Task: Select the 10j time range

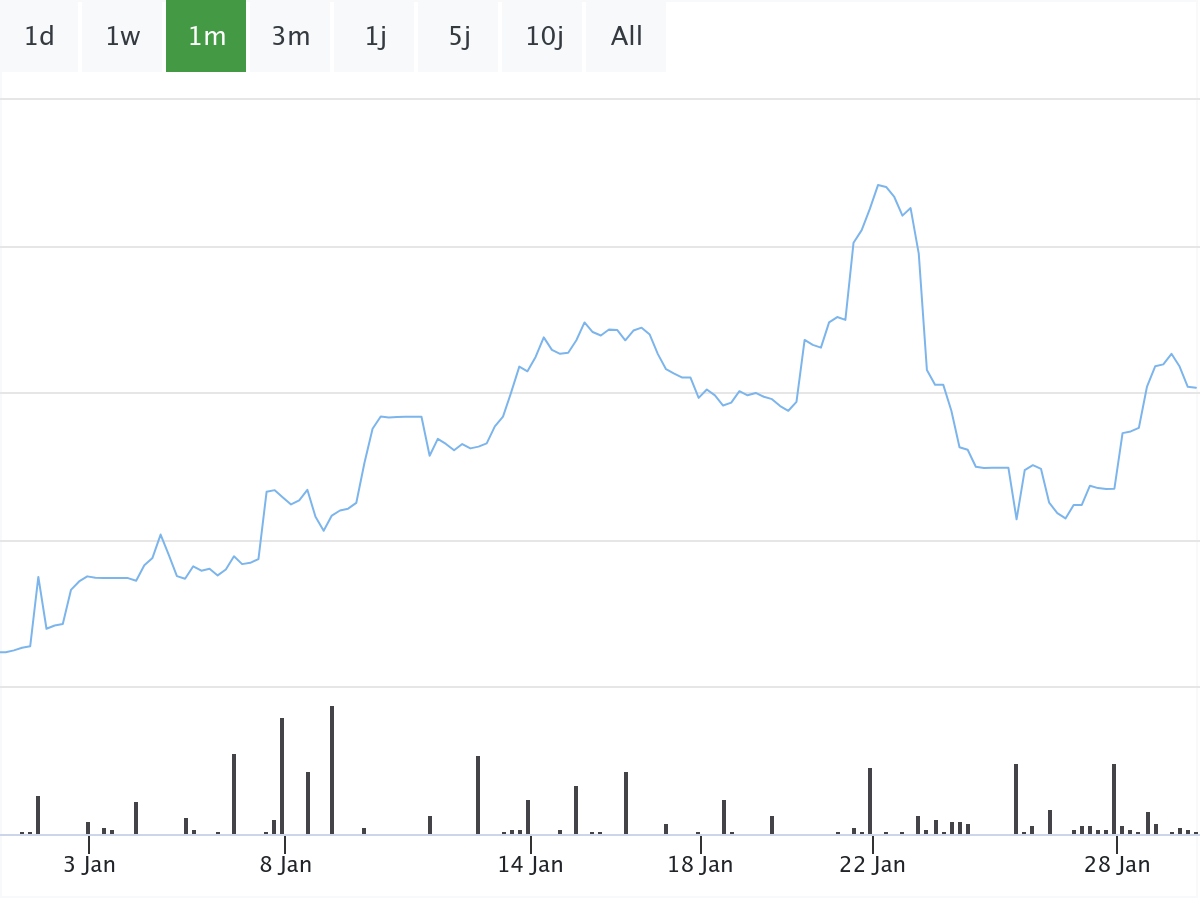Action: pos(543,37)
